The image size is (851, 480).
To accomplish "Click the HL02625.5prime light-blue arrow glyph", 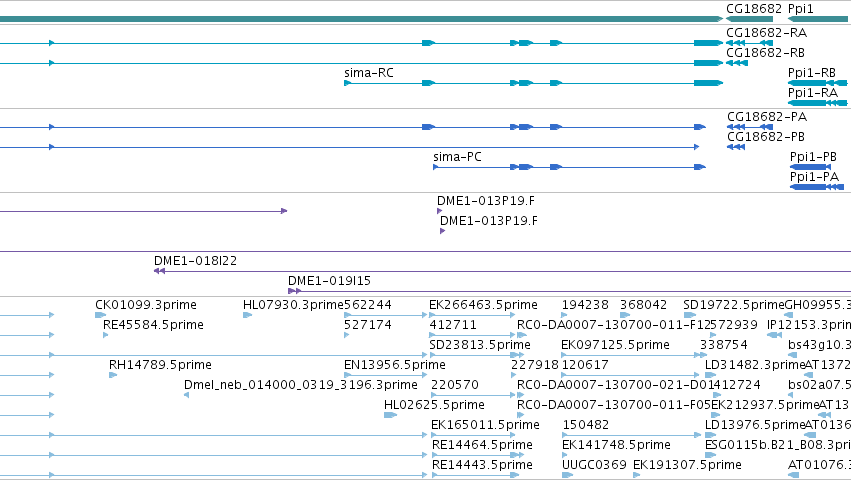I will pyautogui.click(x=390, y=415).
